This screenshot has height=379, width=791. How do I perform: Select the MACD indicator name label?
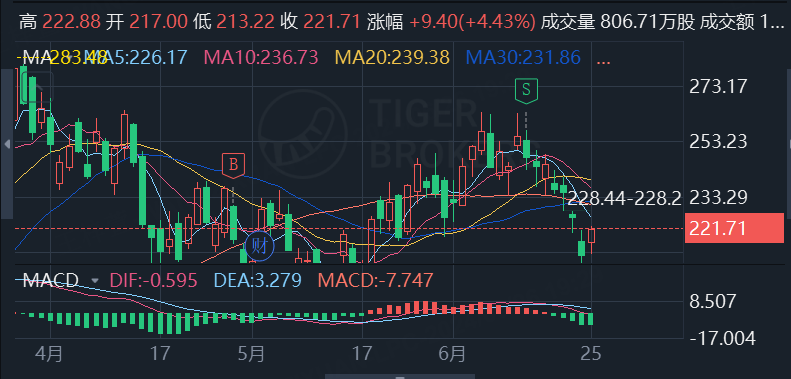tap(51, 280)
